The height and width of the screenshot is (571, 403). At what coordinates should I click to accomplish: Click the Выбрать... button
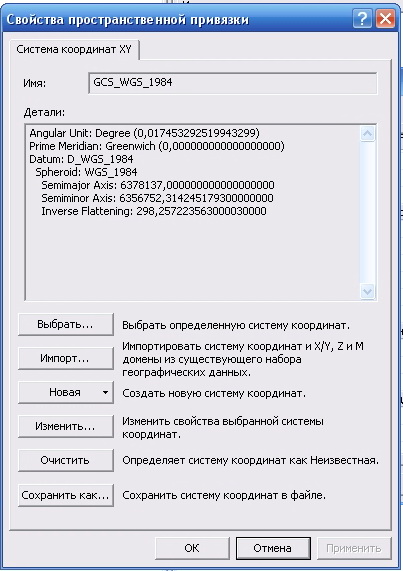tap(66, 324)
